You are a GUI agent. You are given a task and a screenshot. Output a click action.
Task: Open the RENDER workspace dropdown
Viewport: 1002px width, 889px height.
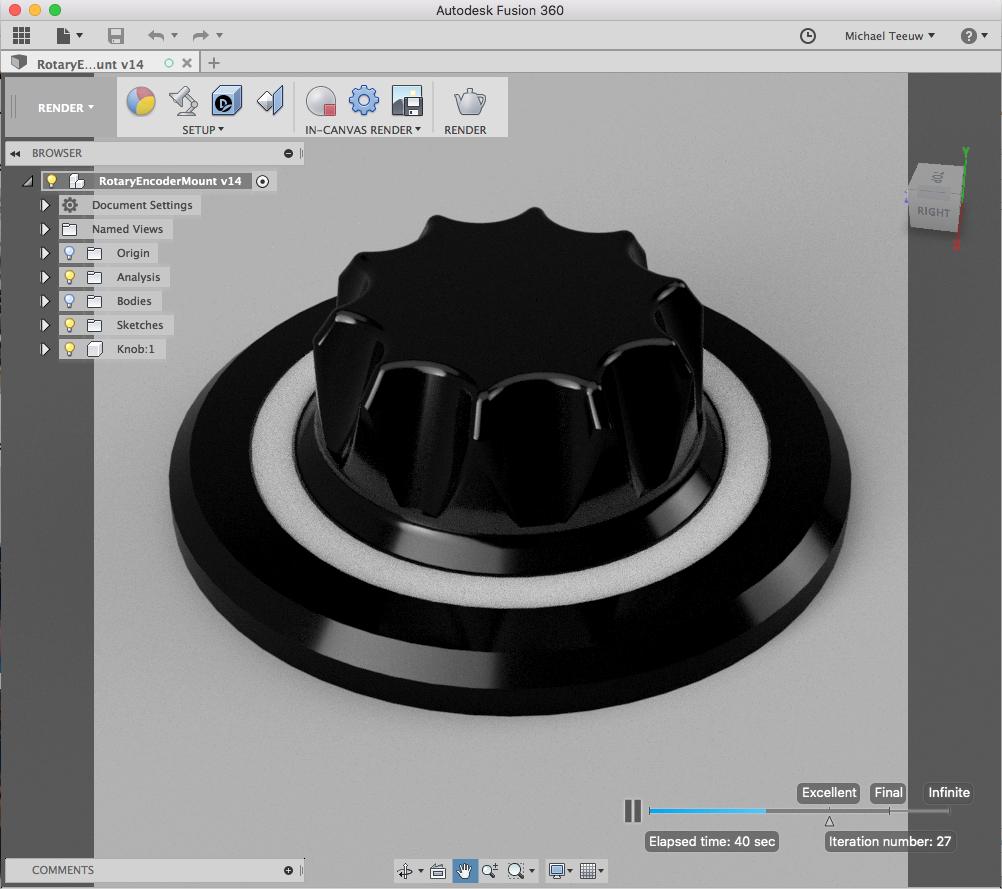coord(66,108)
